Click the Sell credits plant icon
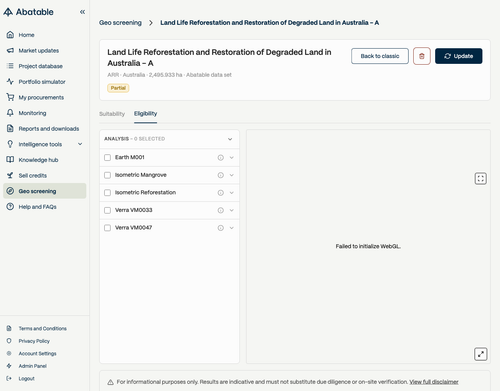500x391 pixels. tap(10, 175)
